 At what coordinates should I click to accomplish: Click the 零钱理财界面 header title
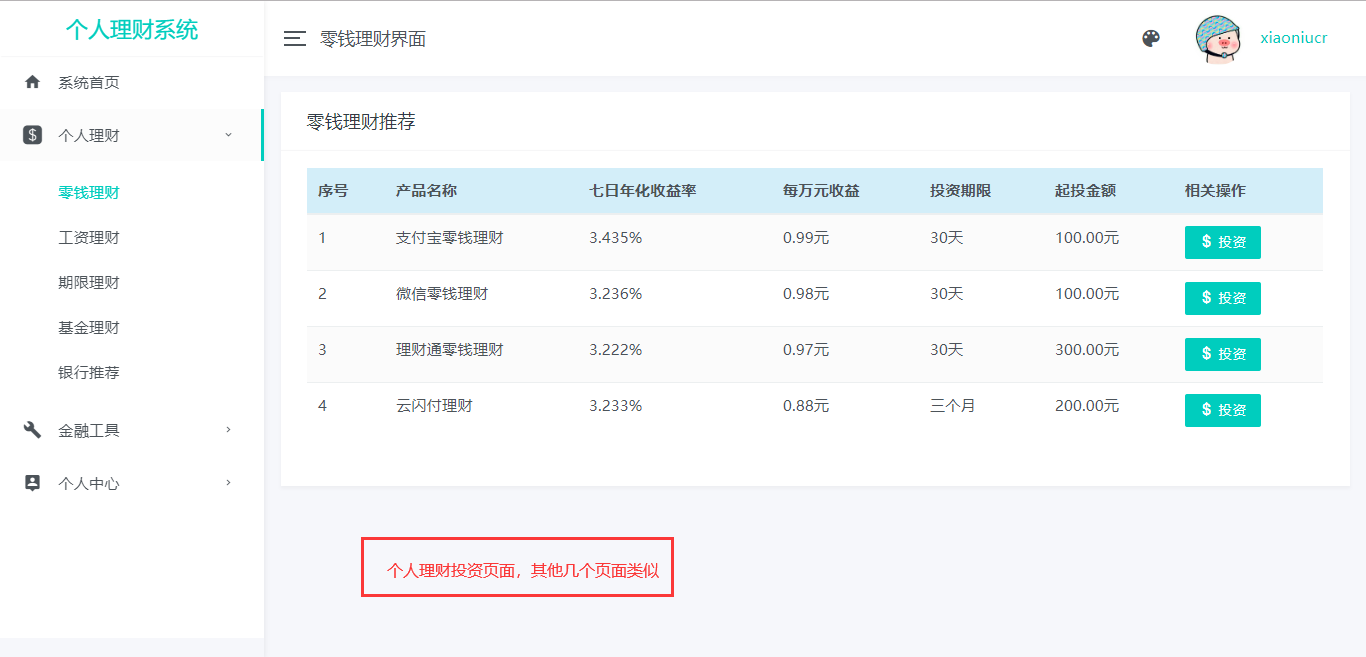pyautogui.click(x=373, y=39)
